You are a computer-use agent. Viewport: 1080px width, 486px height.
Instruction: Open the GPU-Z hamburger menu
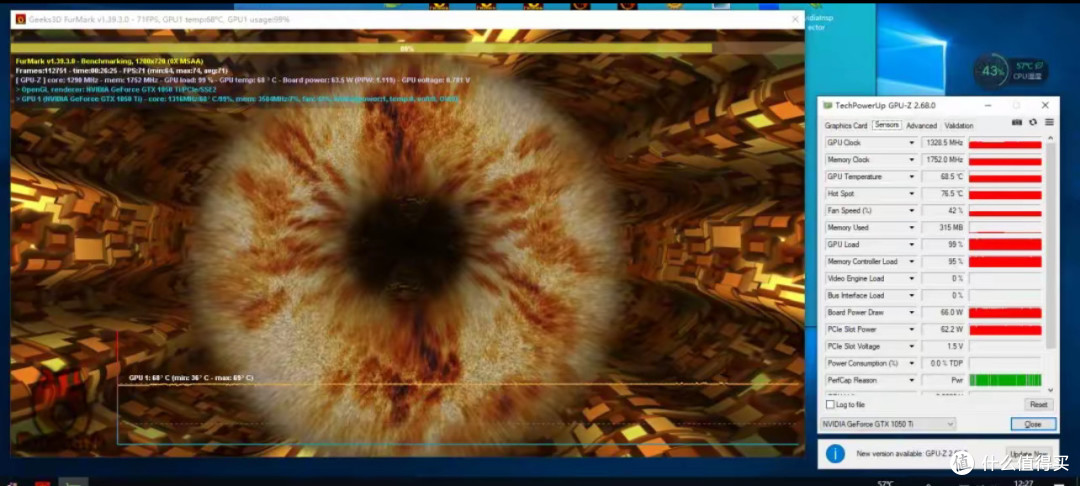[1049, 123]
